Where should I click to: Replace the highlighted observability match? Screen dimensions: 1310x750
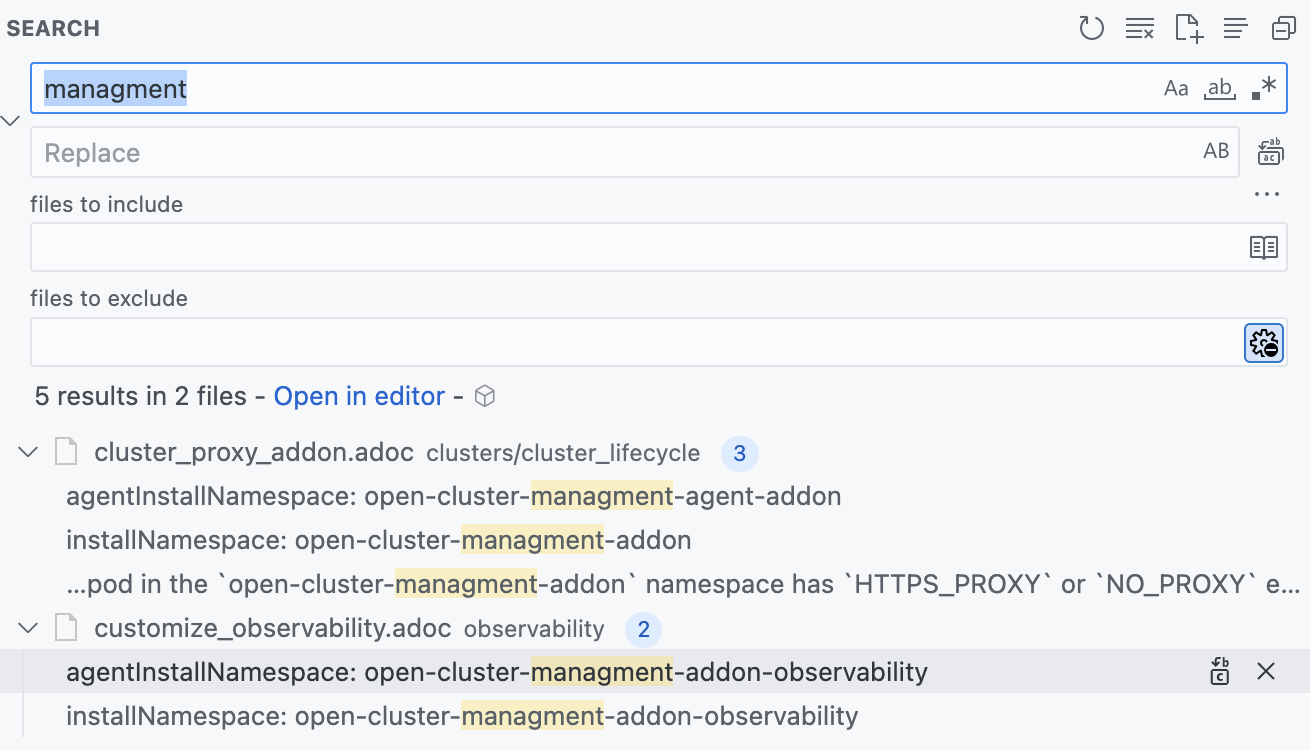tap(1219, 671)
